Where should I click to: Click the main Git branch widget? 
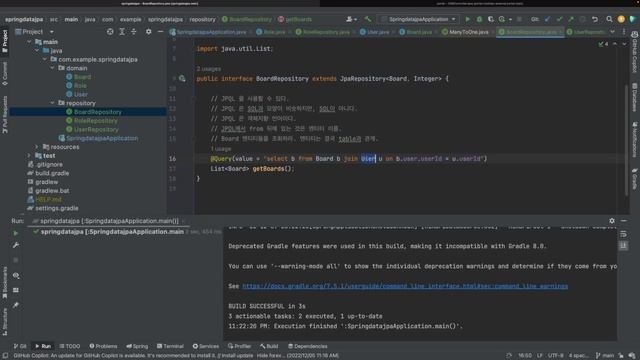605,356
